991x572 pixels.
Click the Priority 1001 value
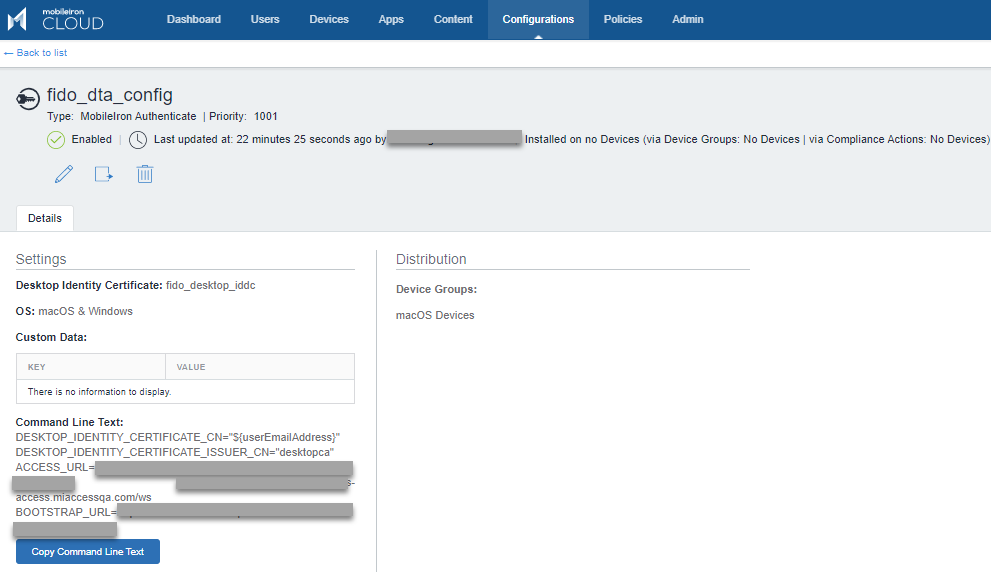tap(265, 116)
